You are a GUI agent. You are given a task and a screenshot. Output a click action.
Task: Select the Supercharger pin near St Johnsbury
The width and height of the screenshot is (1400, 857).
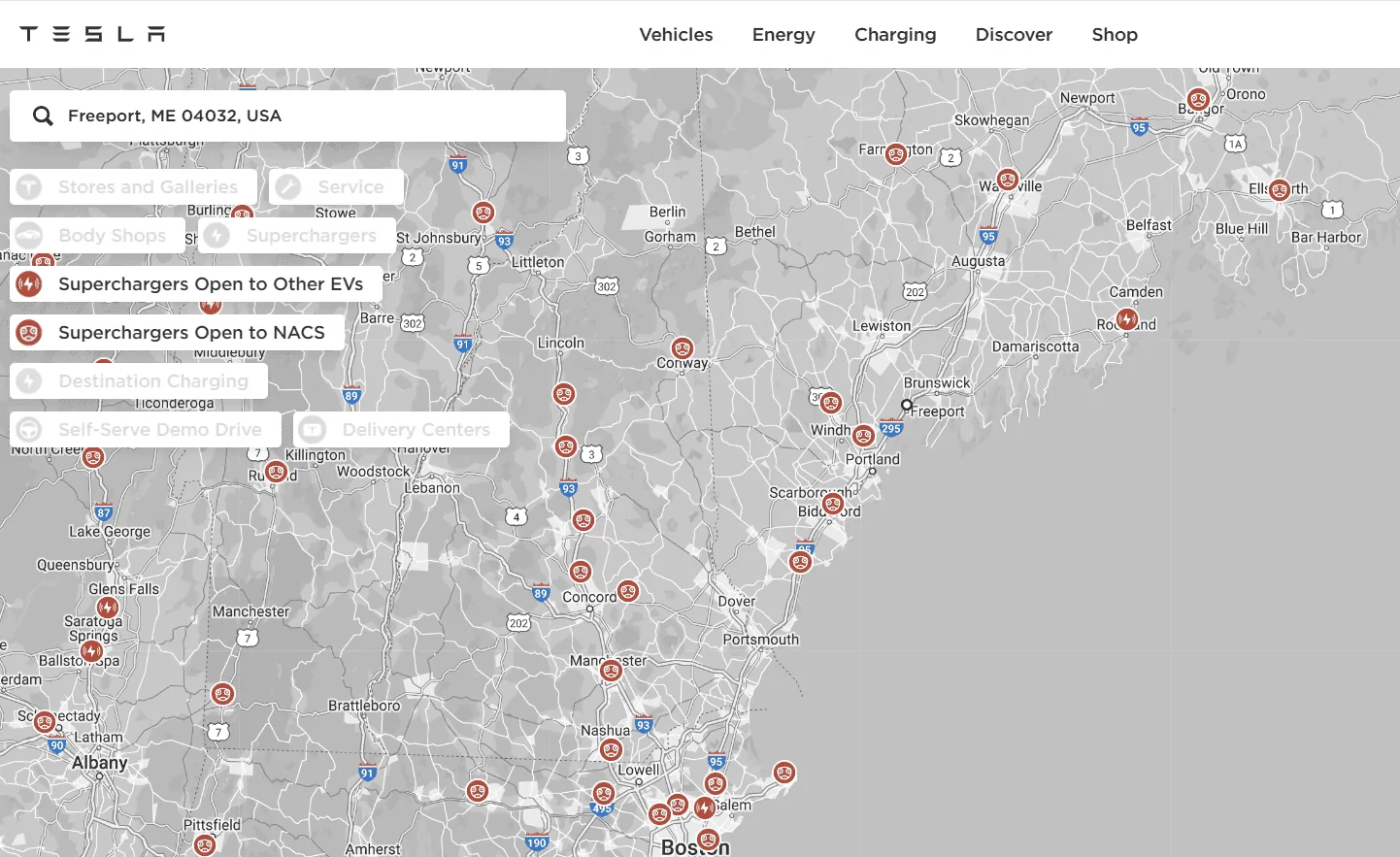(483, 213)
